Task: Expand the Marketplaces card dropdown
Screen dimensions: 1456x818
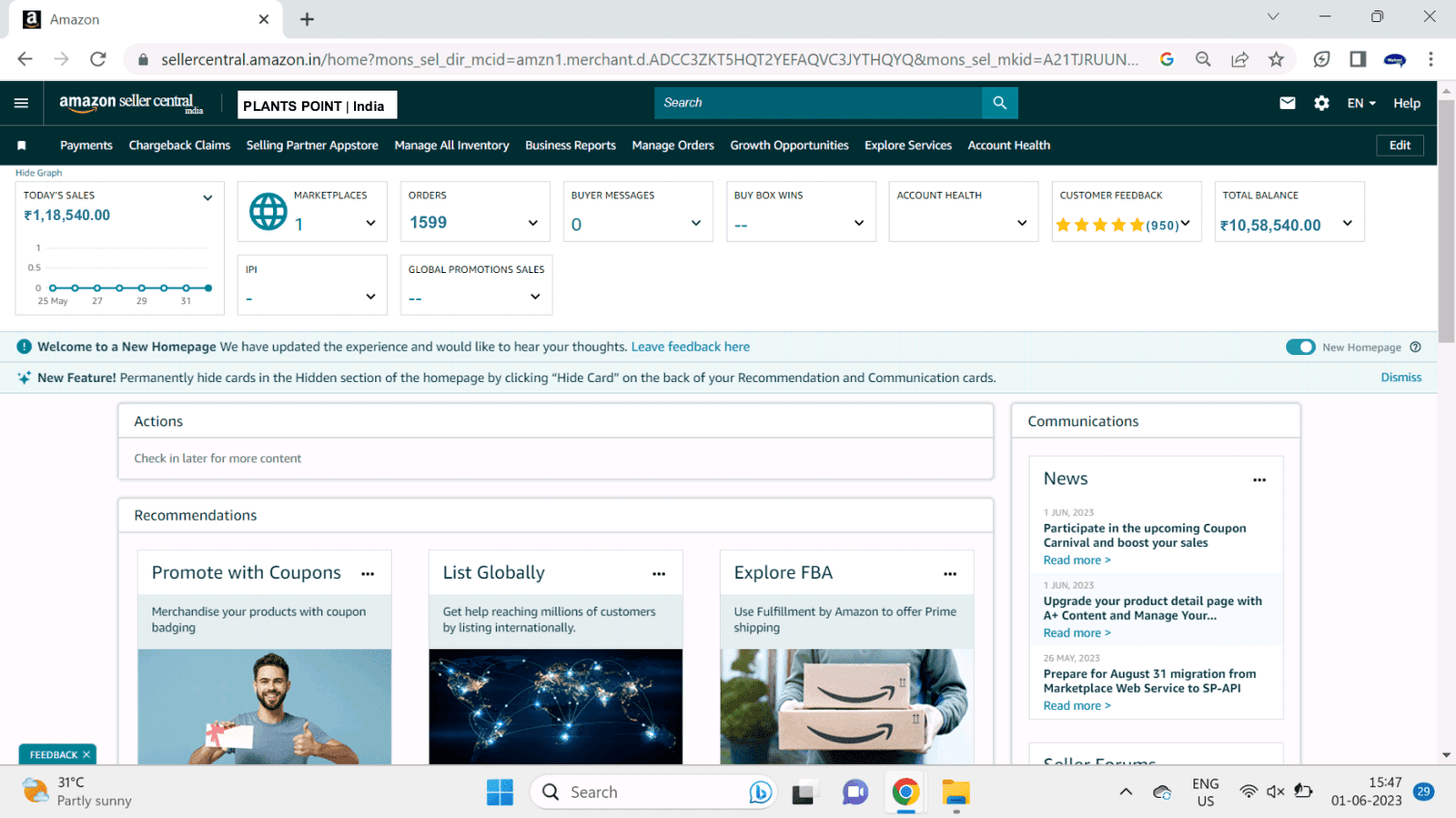Action: pyautogui.click(x=370, y=223)
